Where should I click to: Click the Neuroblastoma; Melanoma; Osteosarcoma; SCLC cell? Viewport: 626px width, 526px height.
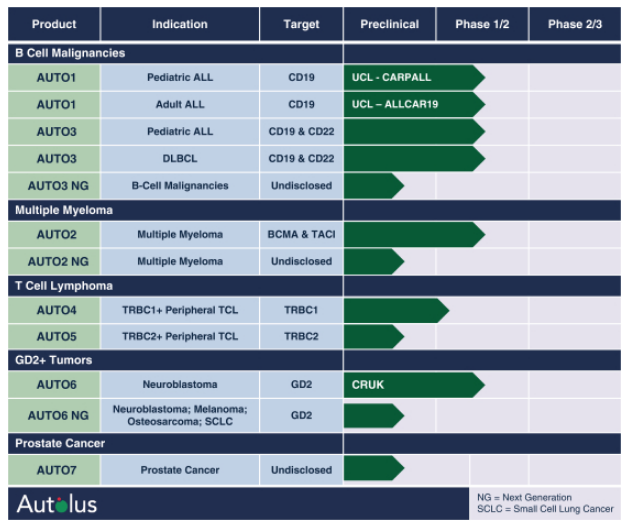click(x=180, y=415)
